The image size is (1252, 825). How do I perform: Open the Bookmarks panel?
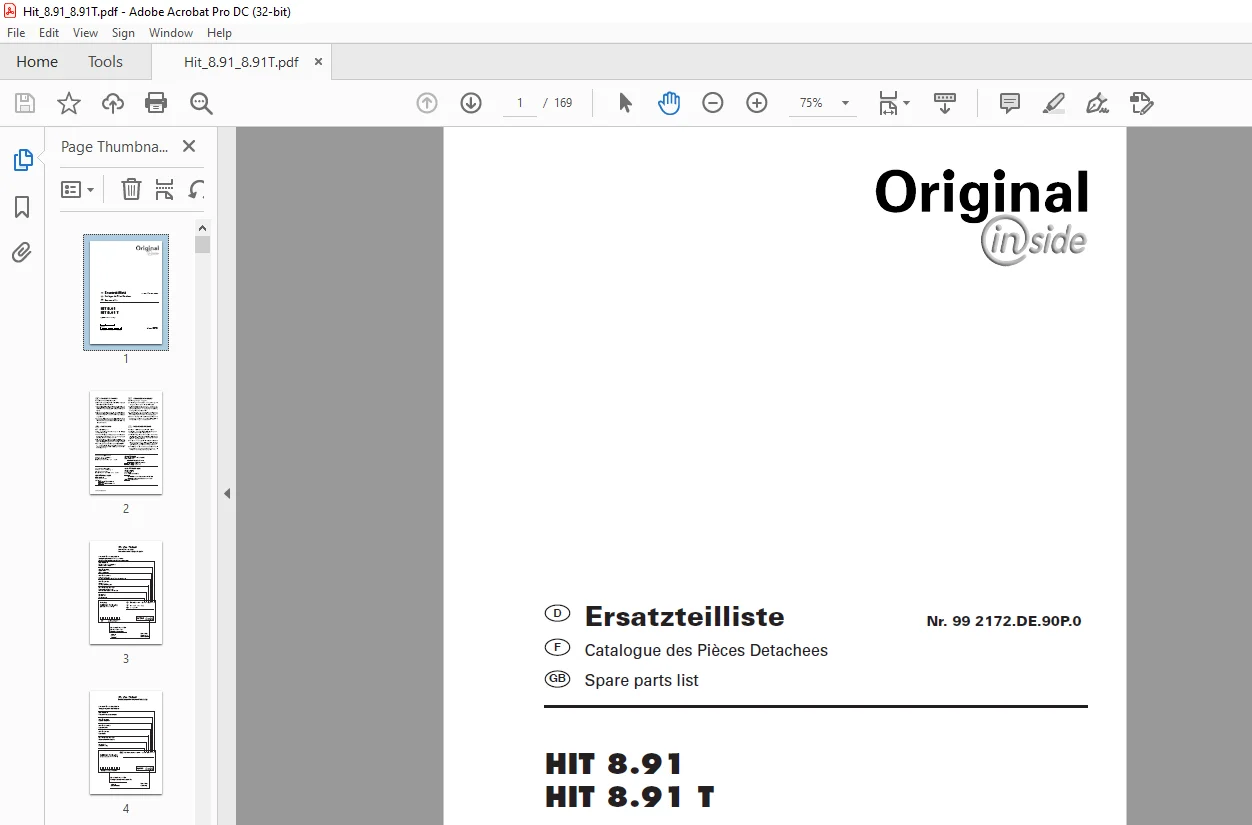pos(22,207)
